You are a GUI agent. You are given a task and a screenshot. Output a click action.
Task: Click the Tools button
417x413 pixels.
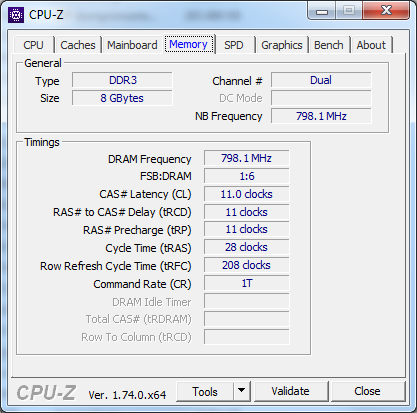[205, 391]
